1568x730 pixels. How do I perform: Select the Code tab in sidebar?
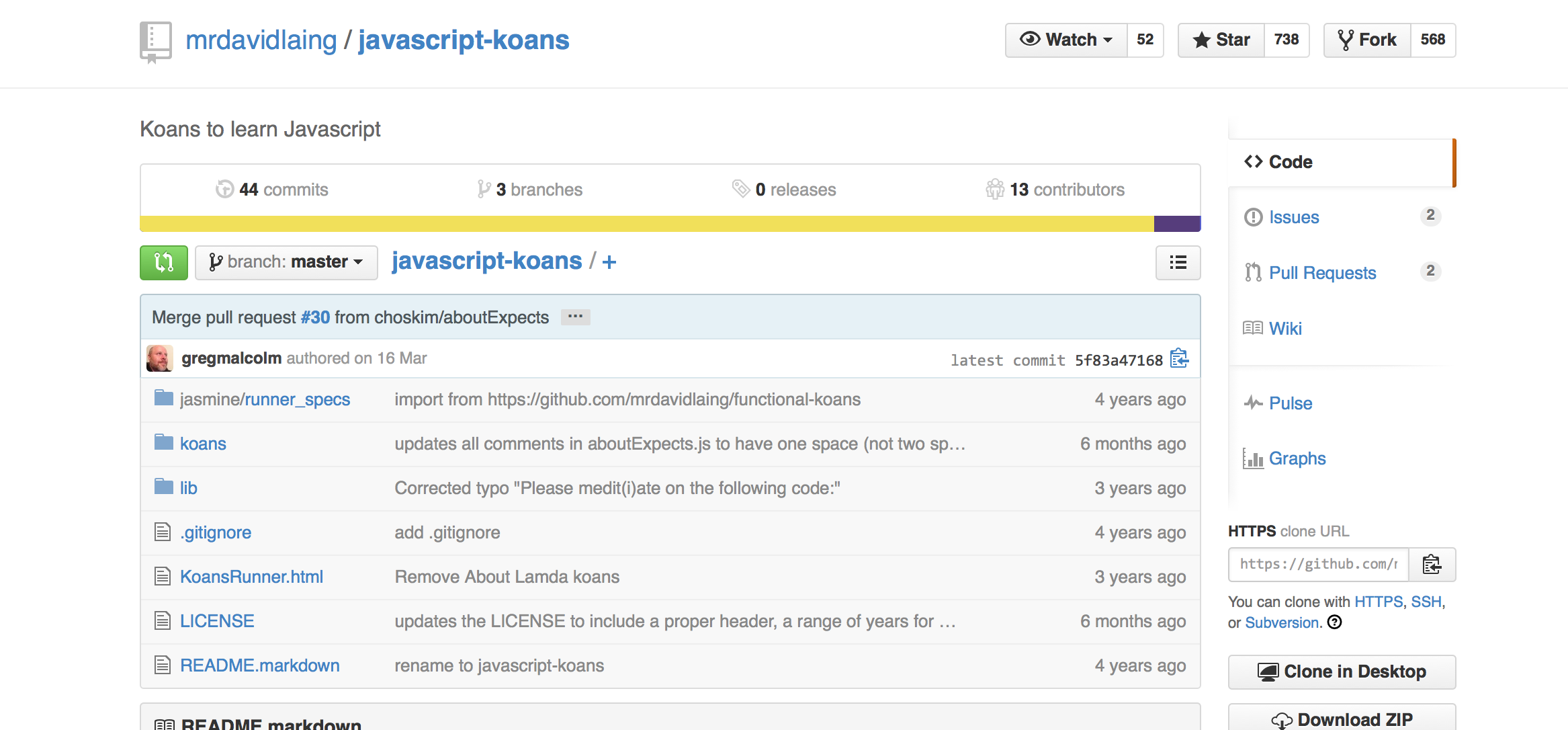click(x=1342, y=162)
